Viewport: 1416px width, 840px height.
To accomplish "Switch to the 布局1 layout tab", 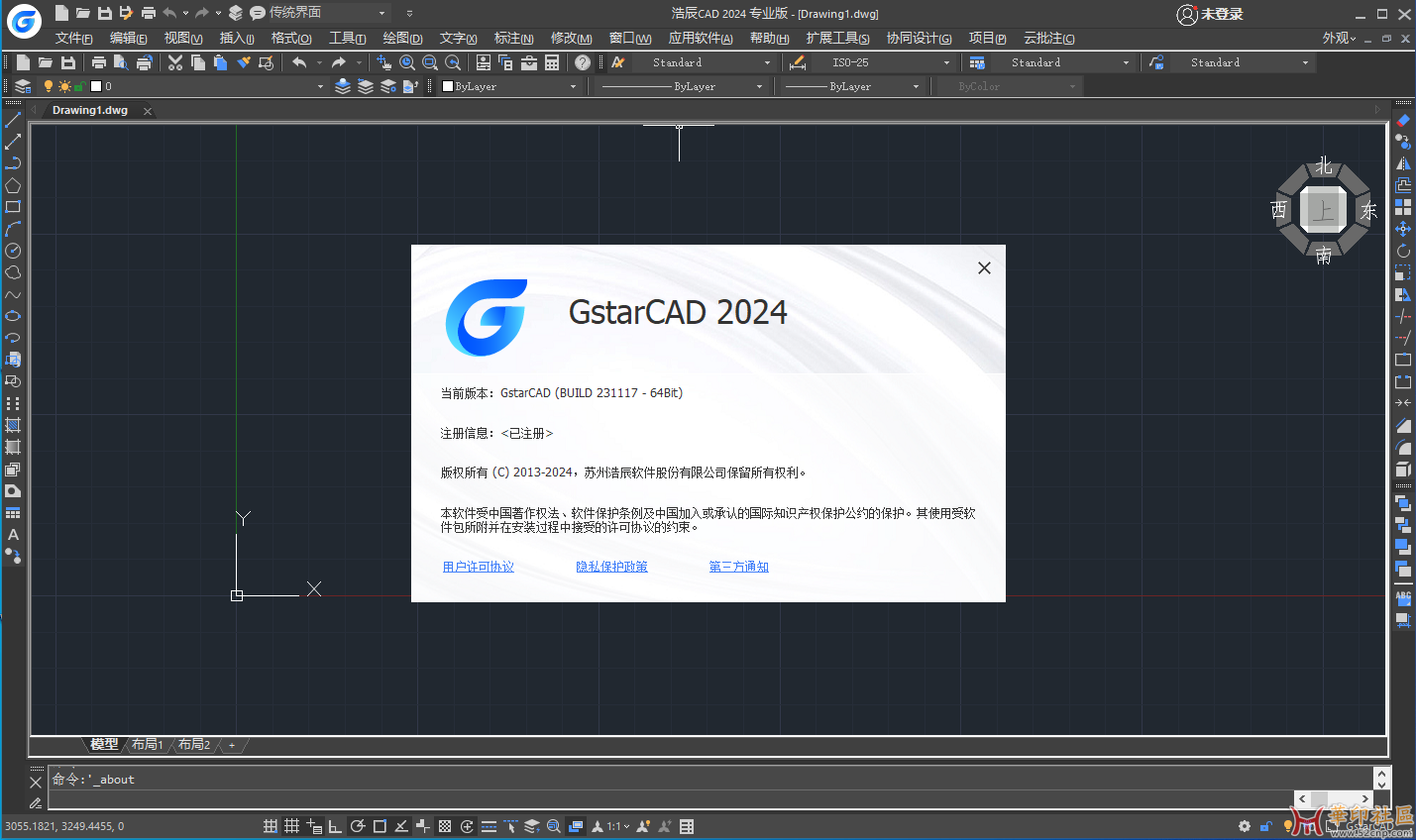I will [147, 744].
